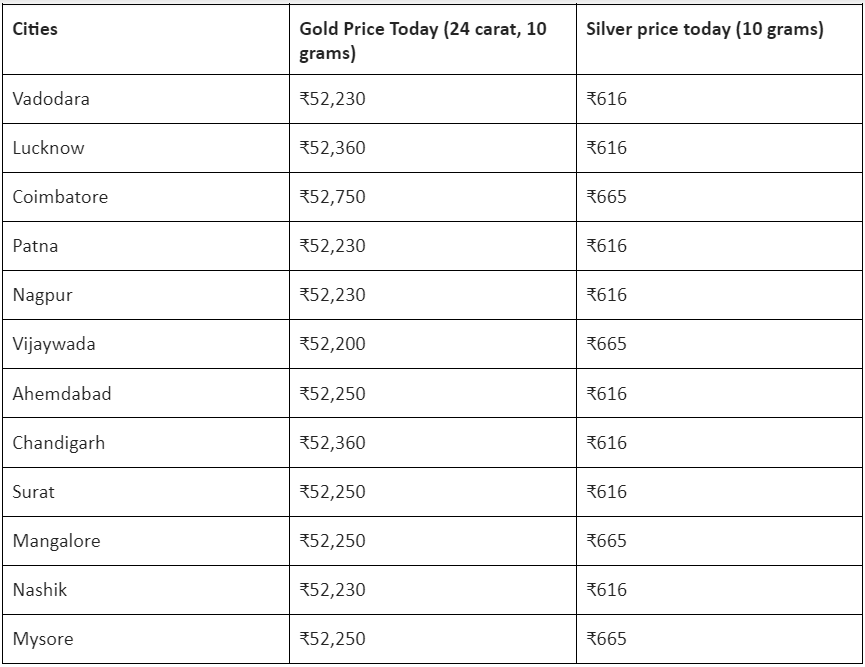This screenshot has height=667, width=865.
Task: Click the Mysore city name
Action: [x=43, y=638]
